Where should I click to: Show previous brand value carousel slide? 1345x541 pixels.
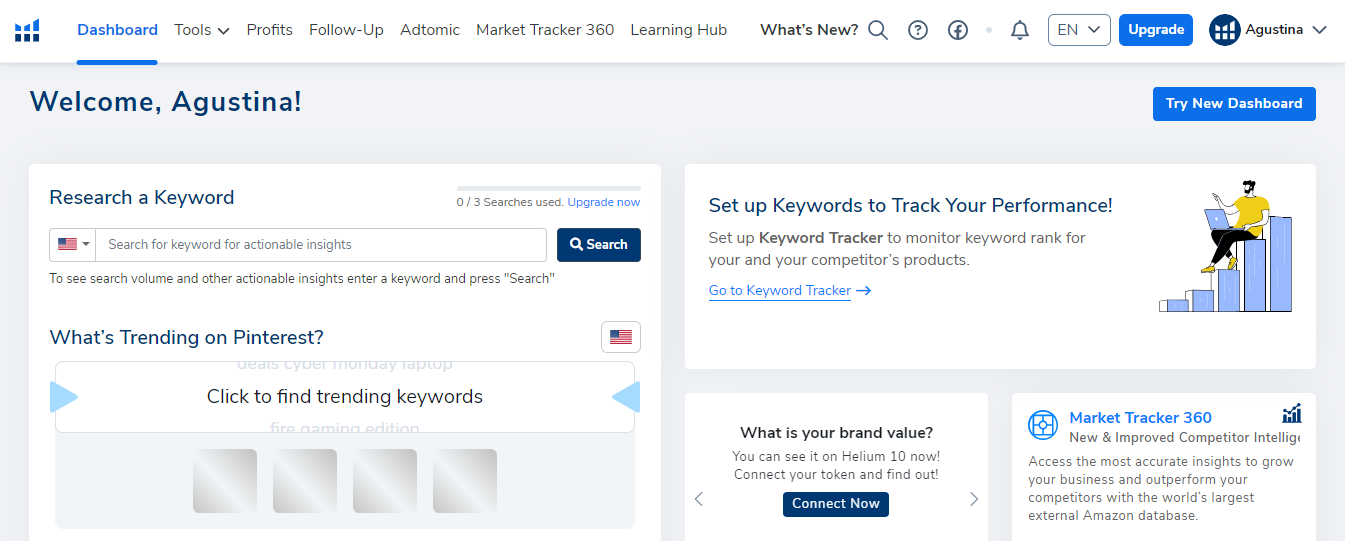tap(699, 499)
